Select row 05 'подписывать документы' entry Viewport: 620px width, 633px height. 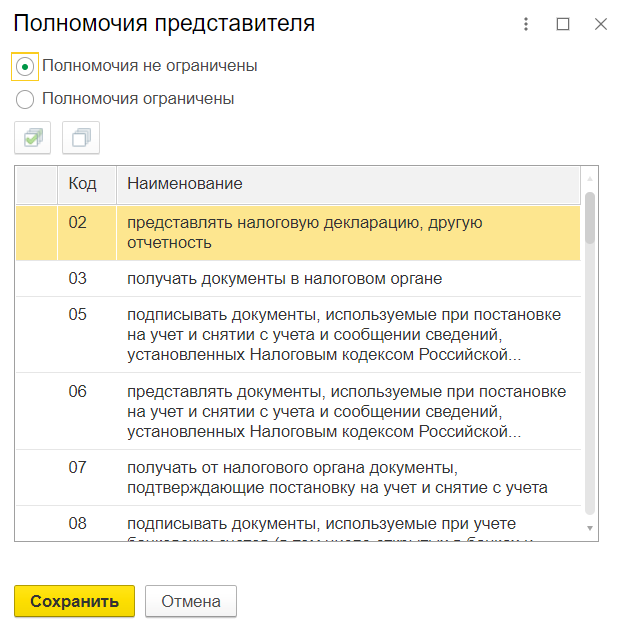pos(345,334)
